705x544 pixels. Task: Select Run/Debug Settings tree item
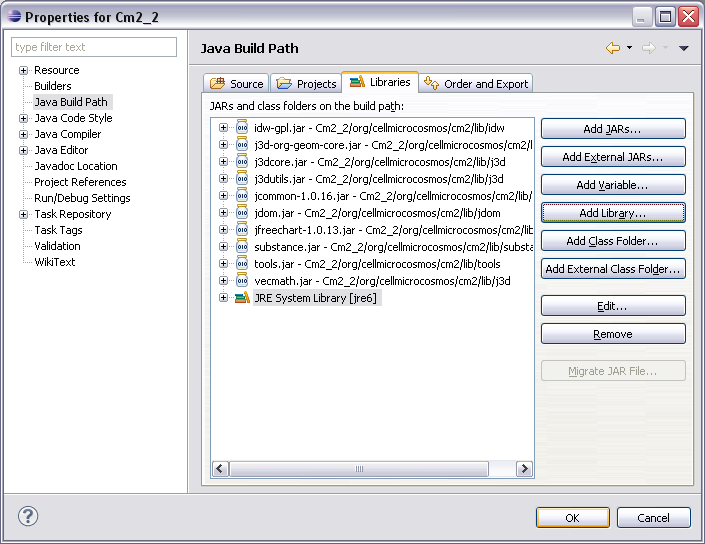point(82,198)
